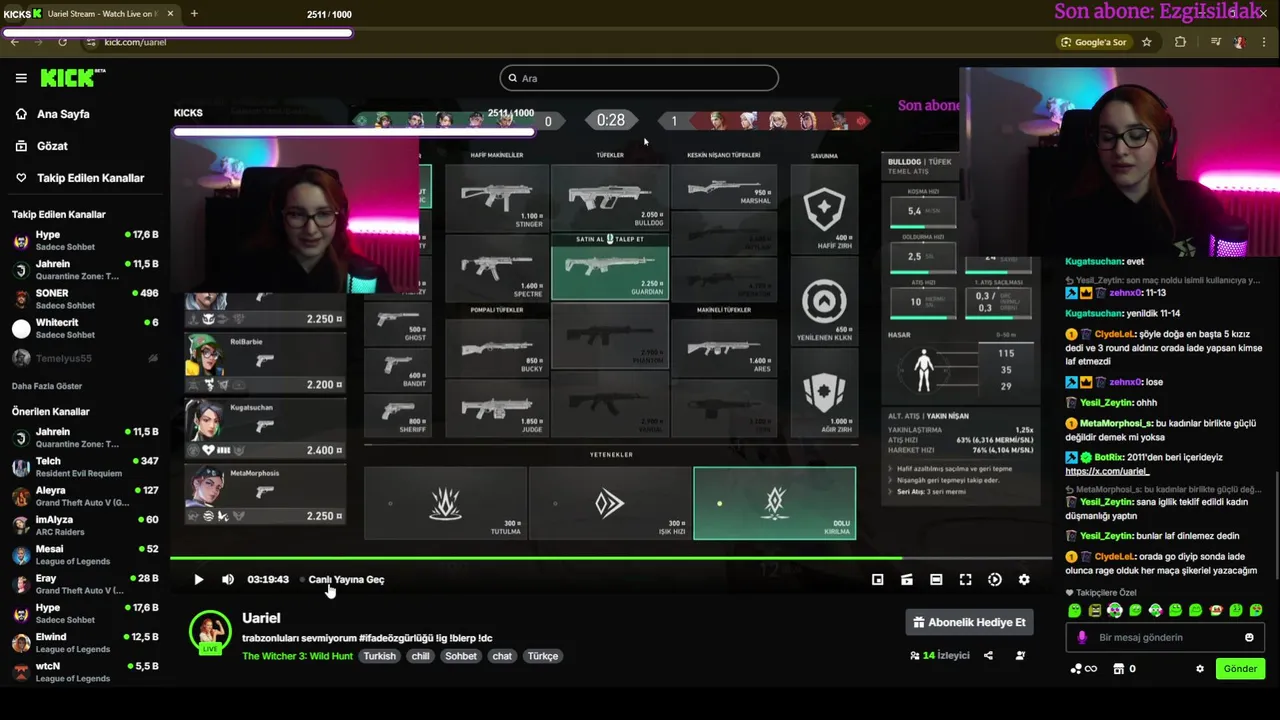Select the Turkish tag

(x=379, y=656)
